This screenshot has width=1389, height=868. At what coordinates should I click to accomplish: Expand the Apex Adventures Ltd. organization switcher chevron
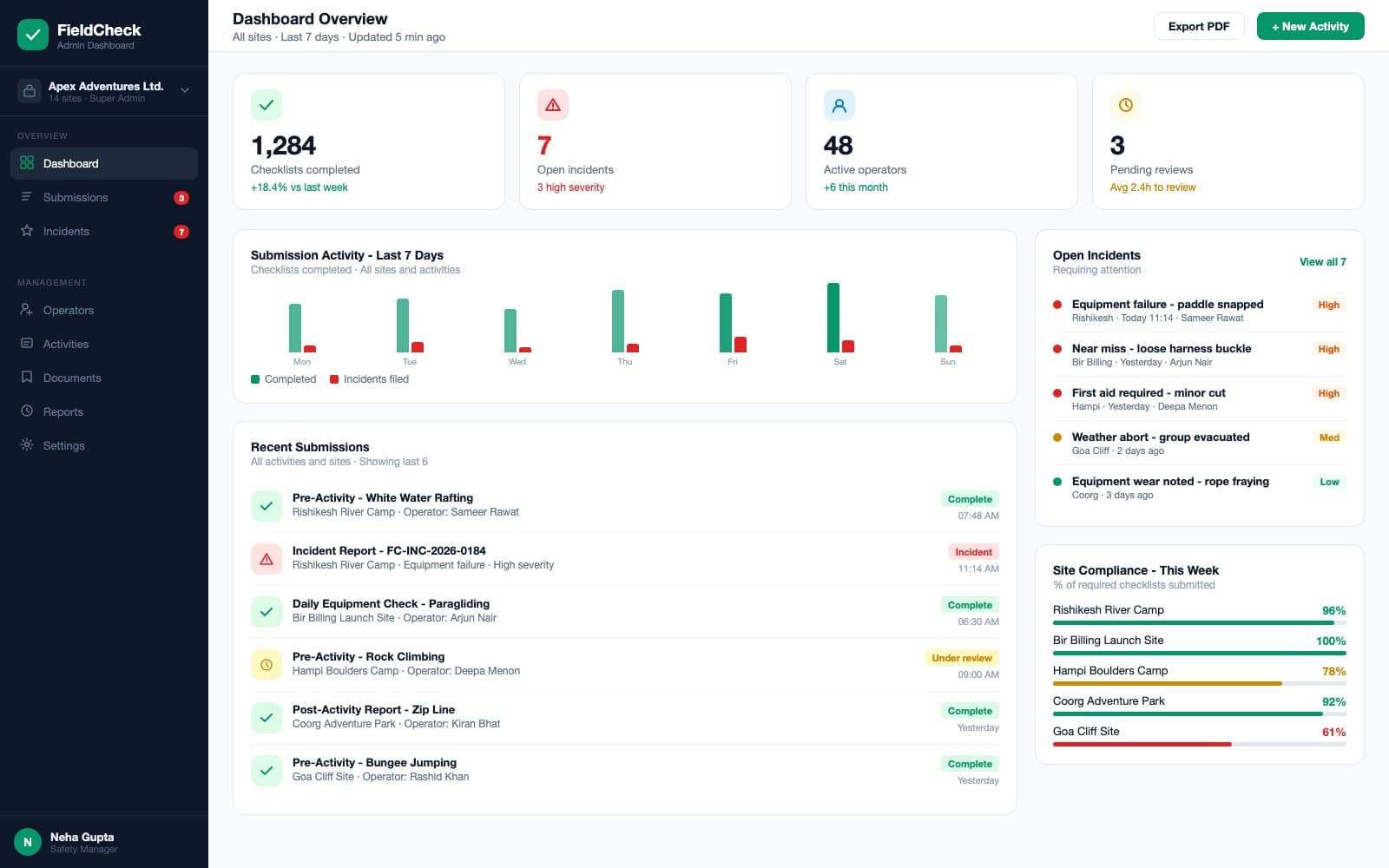185,90
